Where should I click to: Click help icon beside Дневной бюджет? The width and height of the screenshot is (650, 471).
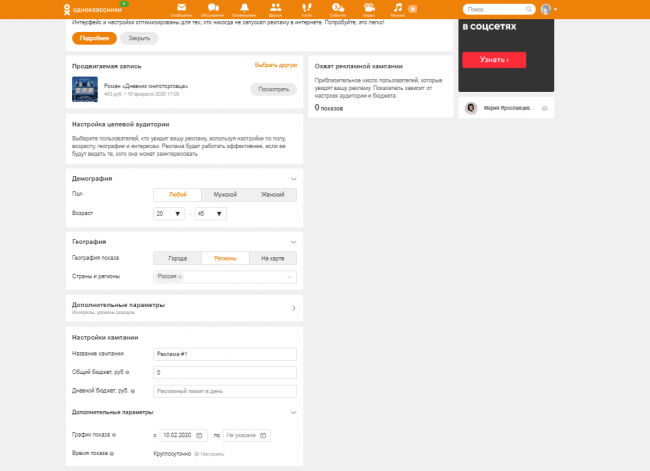[133, 391]
